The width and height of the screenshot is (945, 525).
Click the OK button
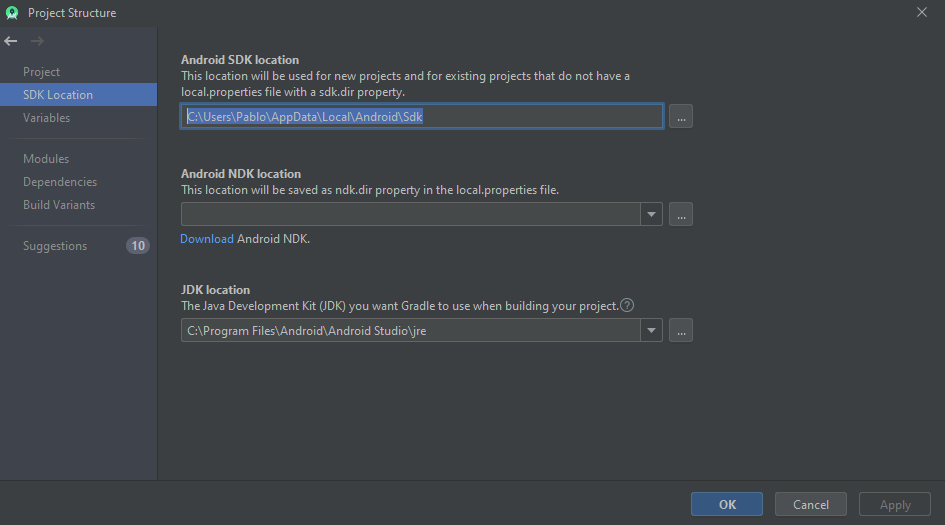727,505
